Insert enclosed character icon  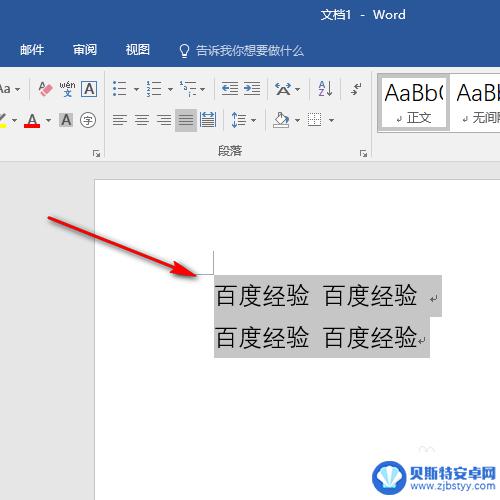(x=88, y=120)
